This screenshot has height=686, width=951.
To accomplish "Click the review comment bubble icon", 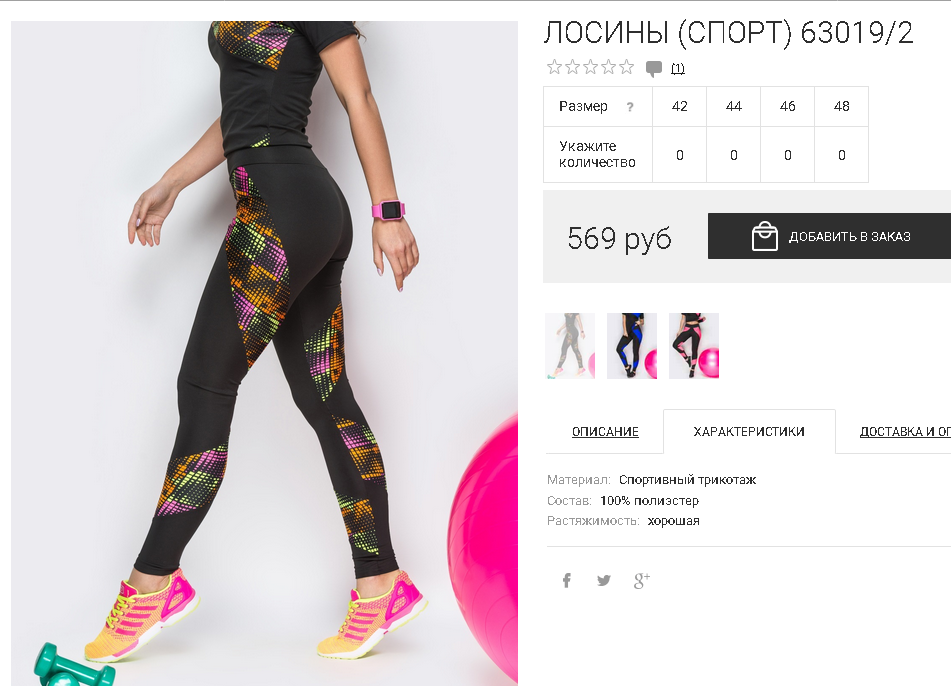I will 654,69.
